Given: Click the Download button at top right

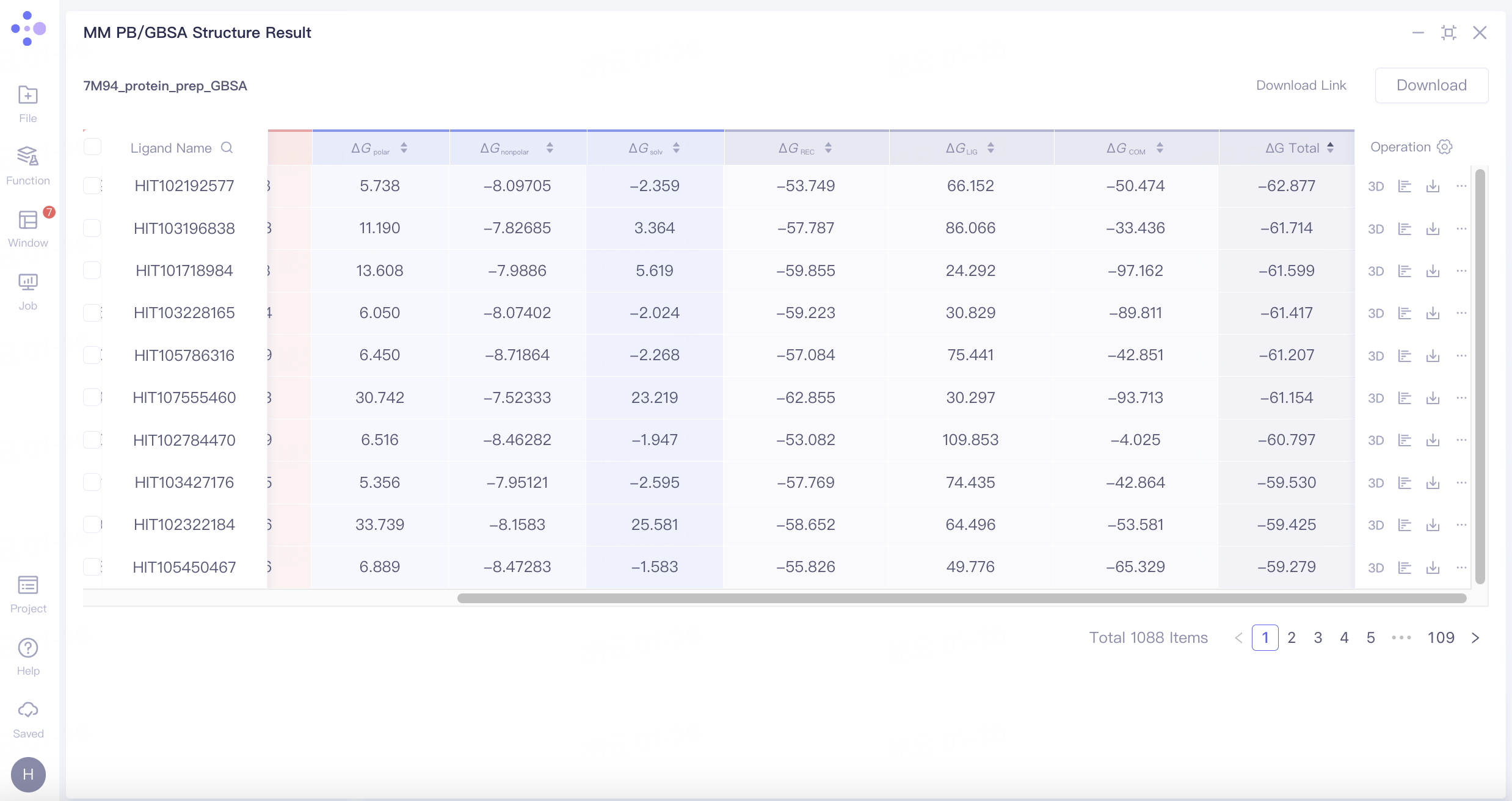Looking at the screenshot, I should 1431,85.
